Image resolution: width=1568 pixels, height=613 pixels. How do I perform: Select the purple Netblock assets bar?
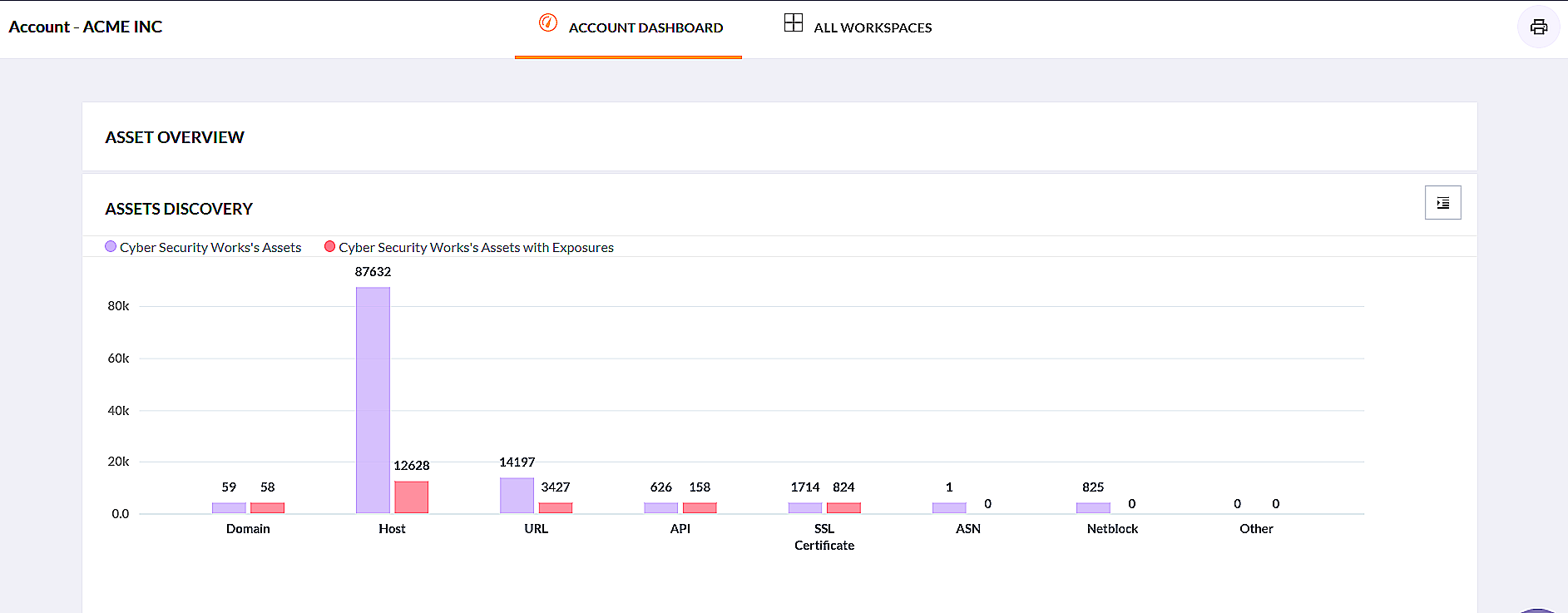(x=1093, y=508)
